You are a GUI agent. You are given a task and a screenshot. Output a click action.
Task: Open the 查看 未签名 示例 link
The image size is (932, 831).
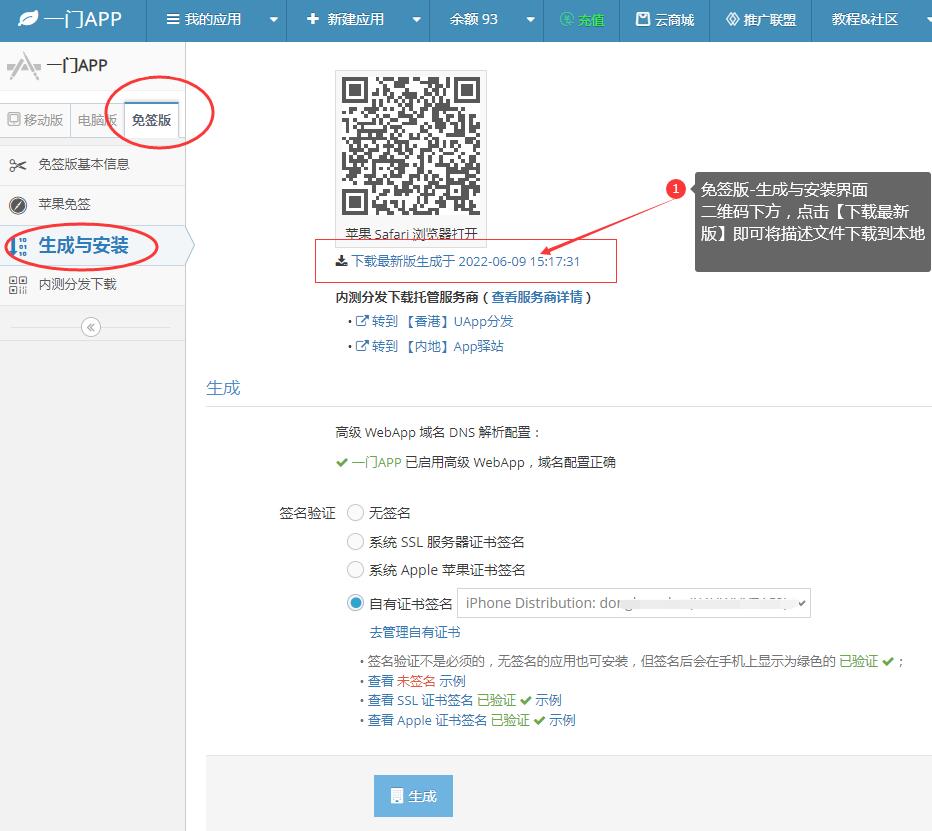point(416,681)
